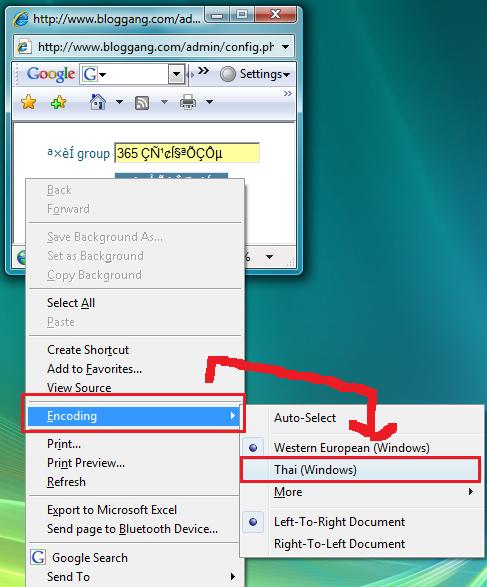Click Google Search icon in context menu

pos(38,557)
